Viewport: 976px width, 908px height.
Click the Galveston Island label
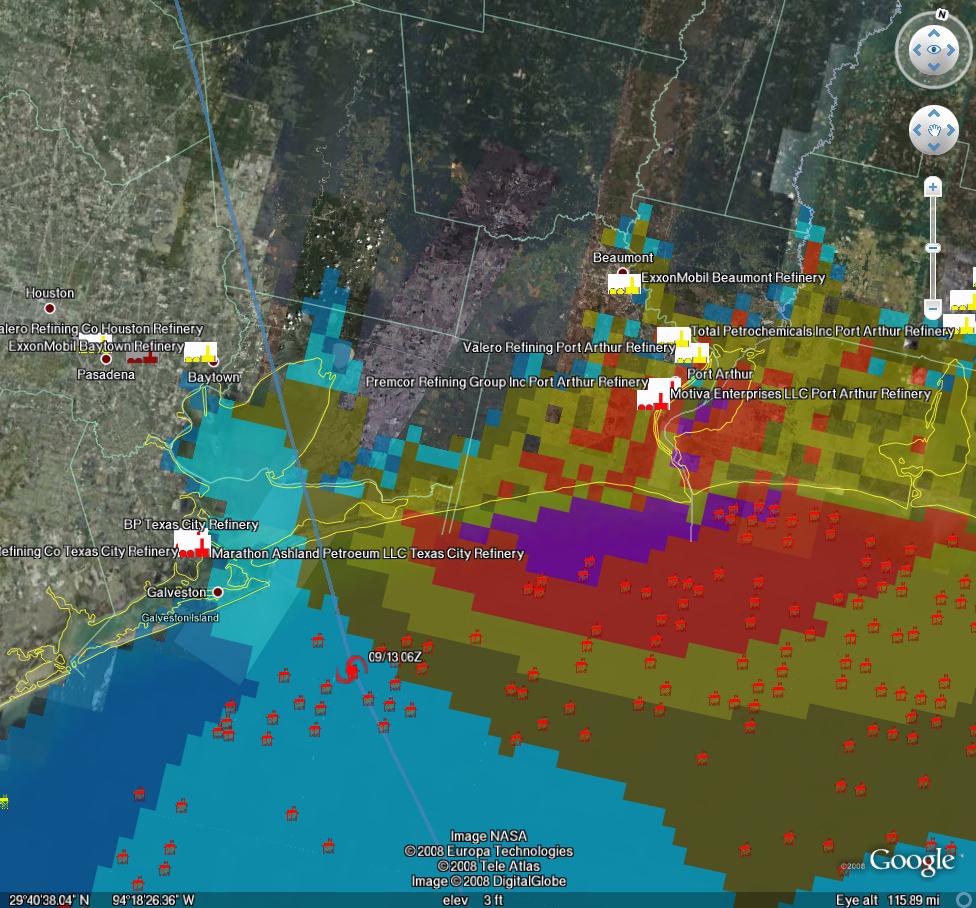(x=180, y=617)
